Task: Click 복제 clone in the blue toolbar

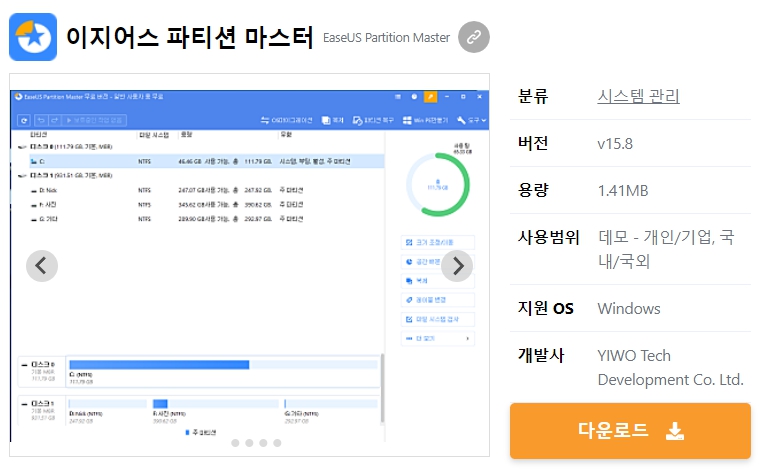Action: coord(333,120)
